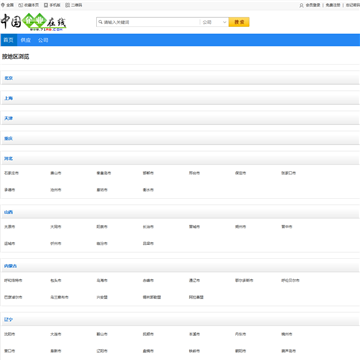Image resolution: width=360 pixels, height=360 pixels.
Task: Select 呼和浩特市 under 内蒙古
Action: click(13, 280)
